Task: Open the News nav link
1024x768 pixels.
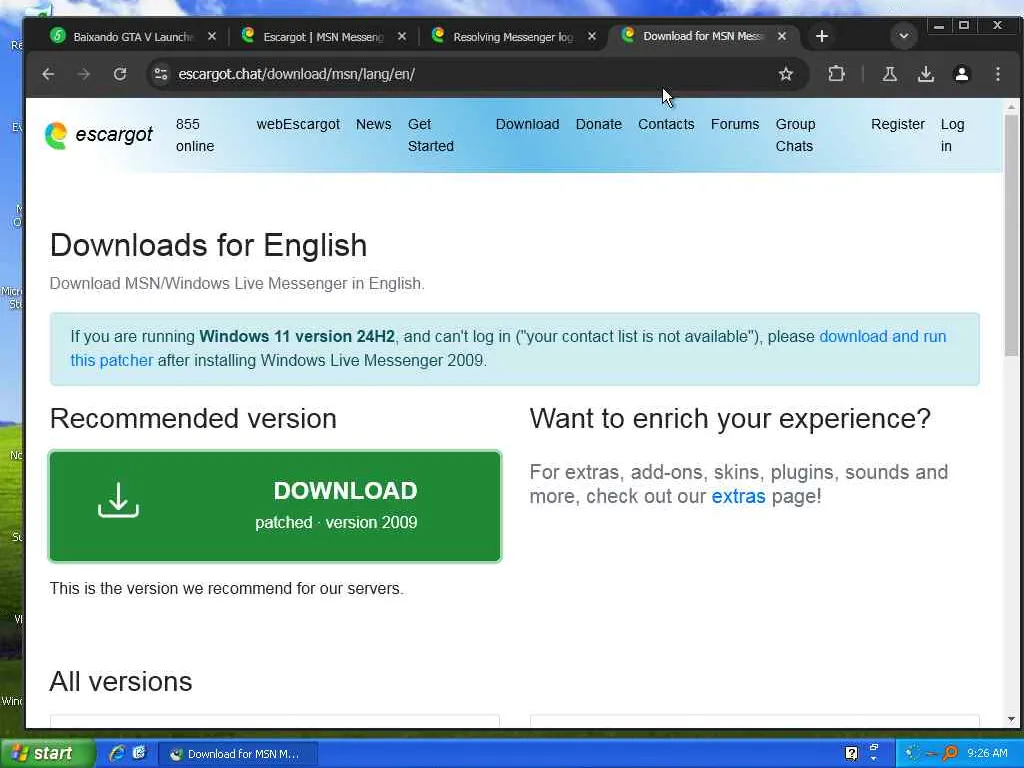Action: tap(374, 124)
